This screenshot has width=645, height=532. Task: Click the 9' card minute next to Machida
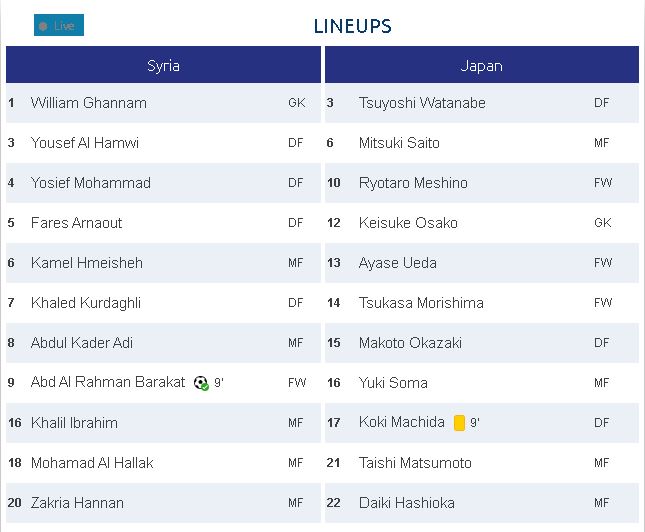pos(475,423)
